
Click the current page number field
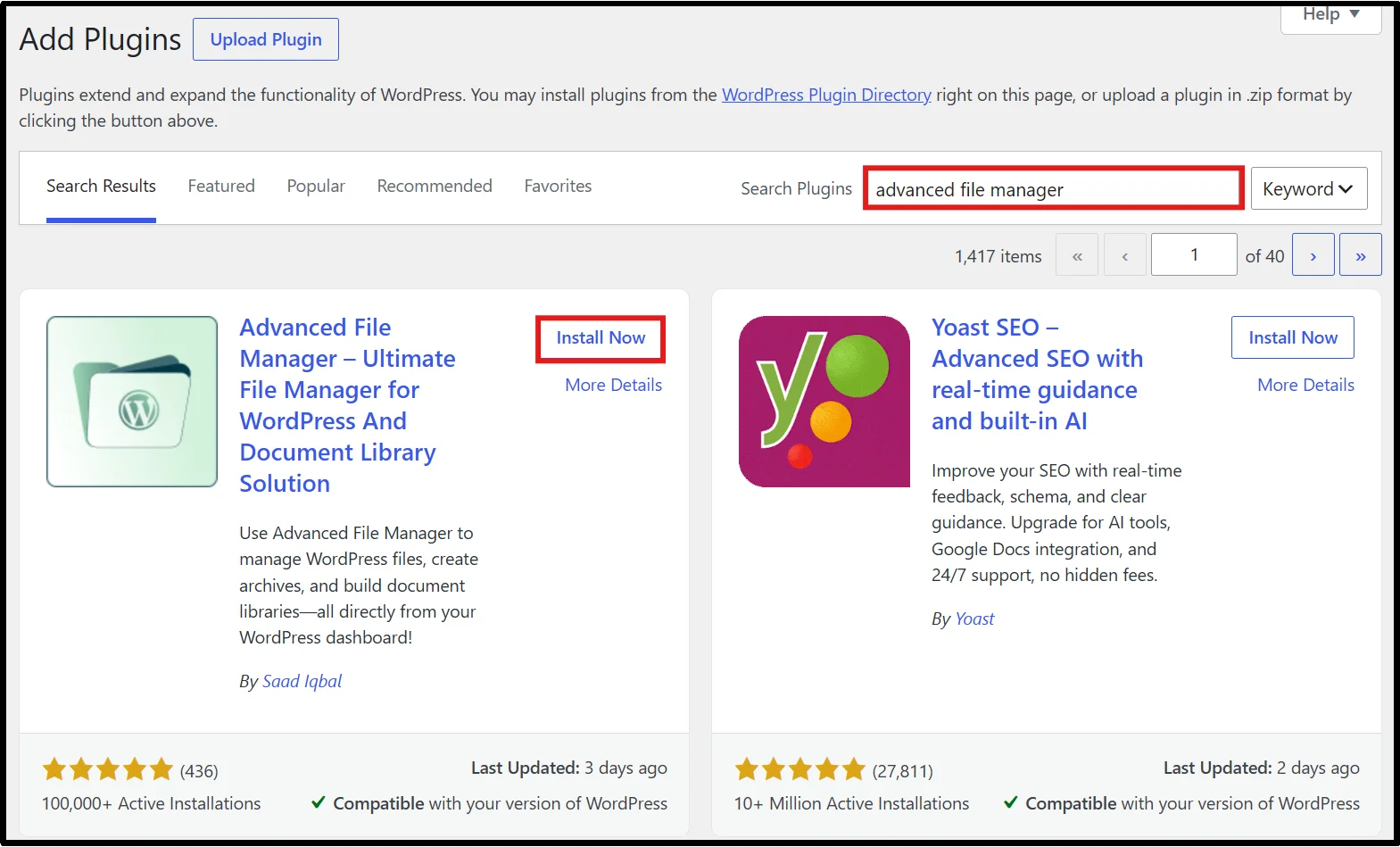[x=1194, y=255]
